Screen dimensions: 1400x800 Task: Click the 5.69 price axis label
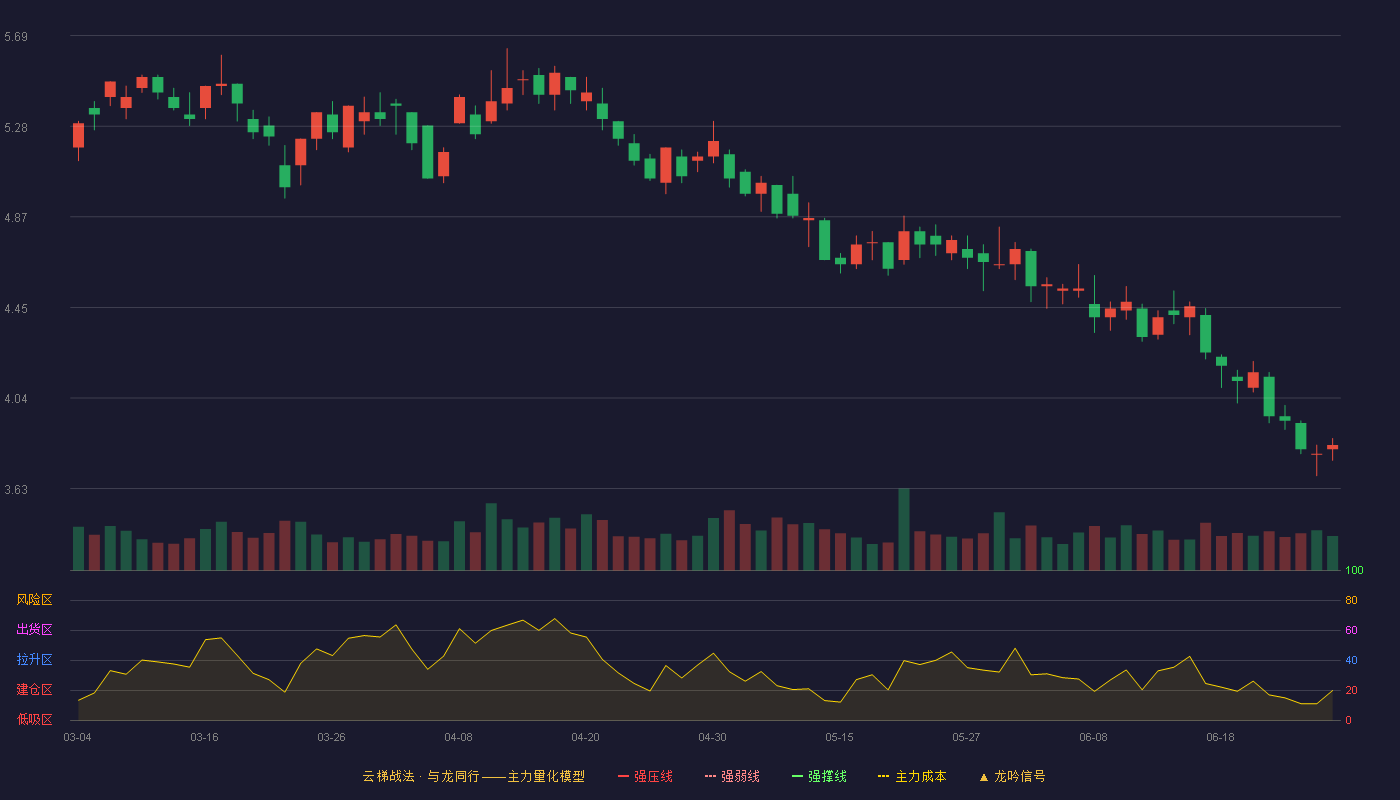[16, 37]
